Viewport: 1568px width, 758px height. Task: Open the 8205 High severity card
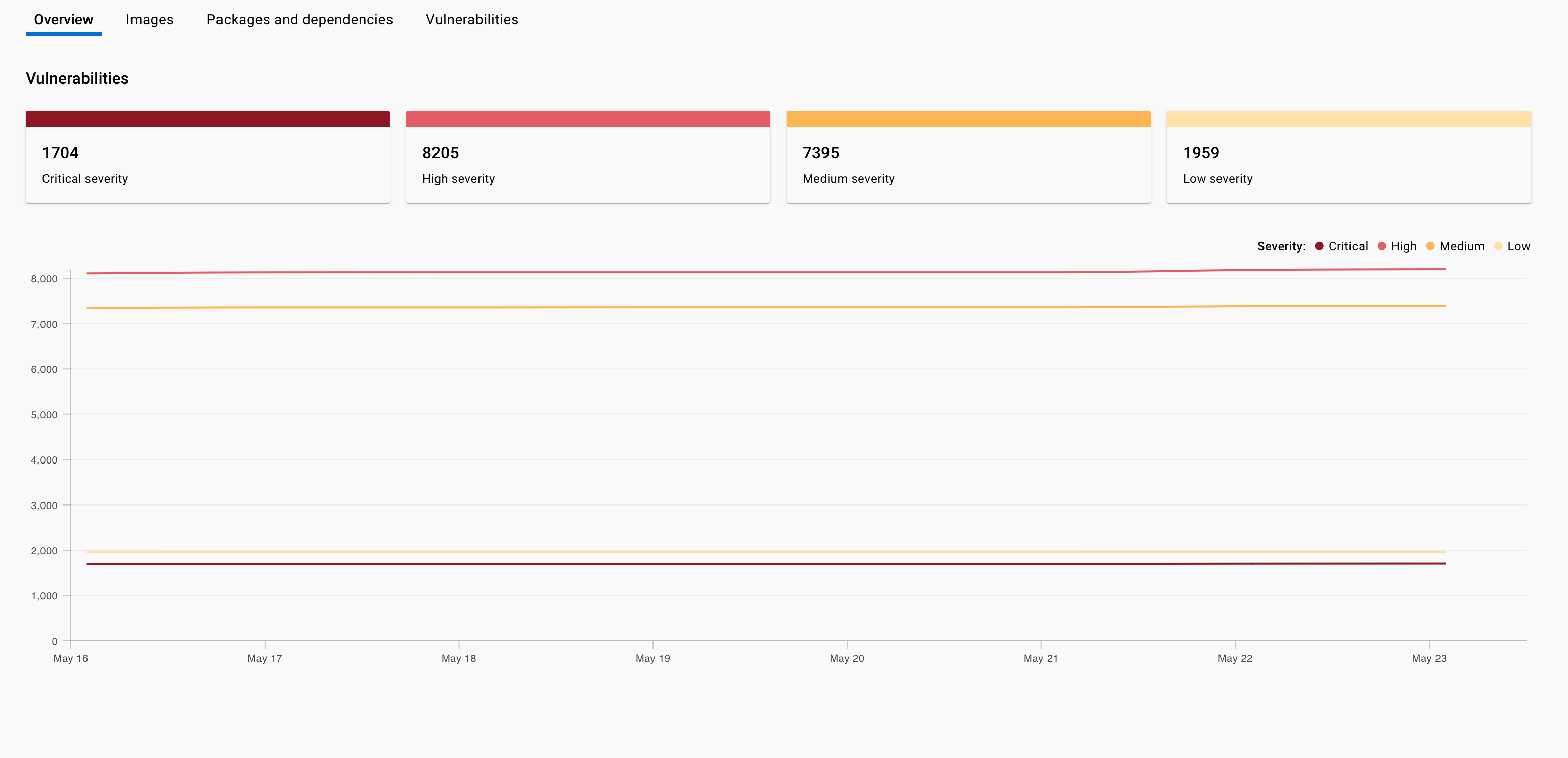pyautogui.click(x=588, y=157)
